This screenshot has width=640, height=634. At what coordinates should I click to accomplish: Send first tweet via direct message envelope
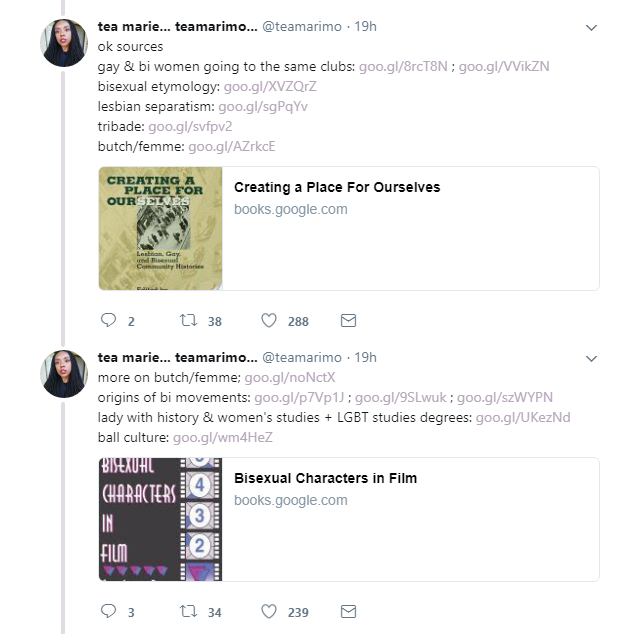pyautogui.click(x=348, y=321)
